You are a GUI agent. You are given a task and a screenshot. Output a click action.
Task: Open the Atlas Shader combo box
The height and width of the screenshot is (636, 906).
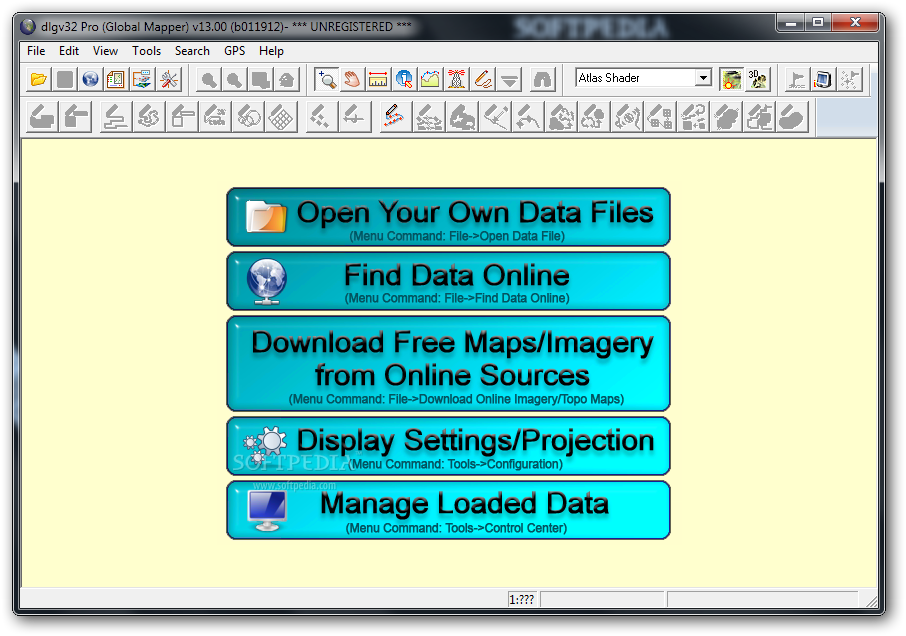[643, 77]
